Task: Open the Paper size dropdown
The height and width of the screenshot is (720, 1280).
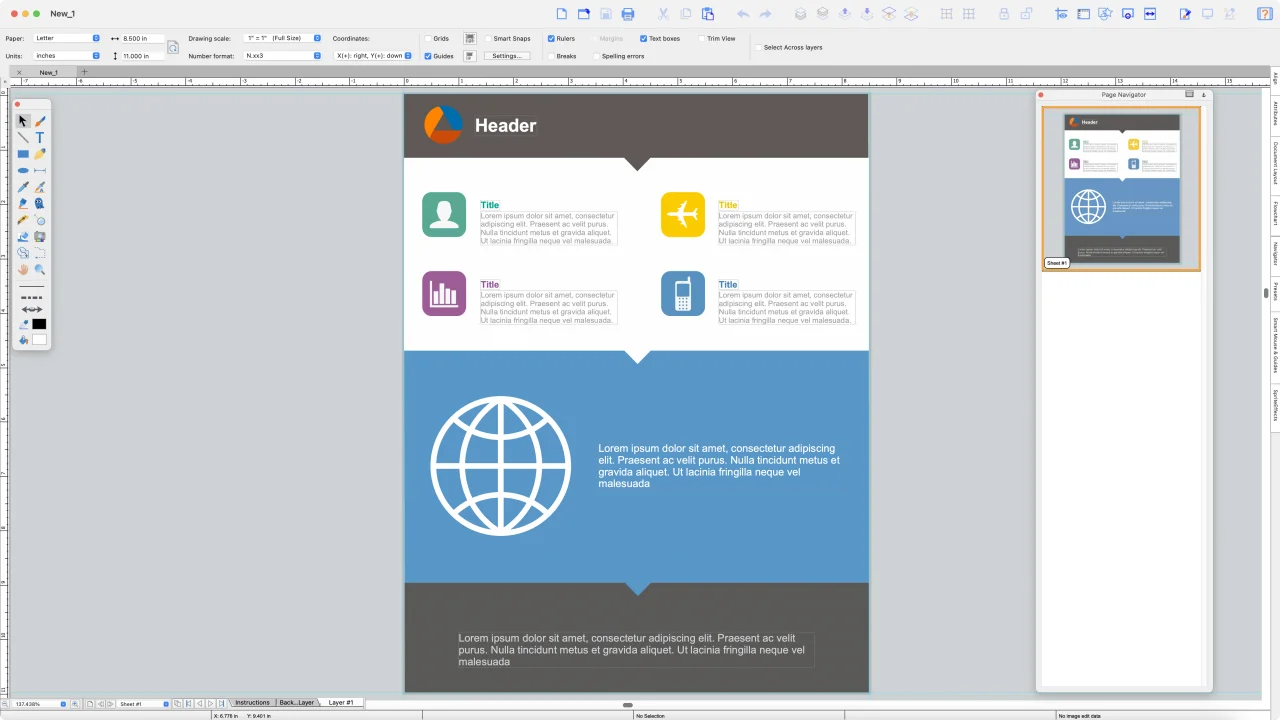Action: point(67,38)
